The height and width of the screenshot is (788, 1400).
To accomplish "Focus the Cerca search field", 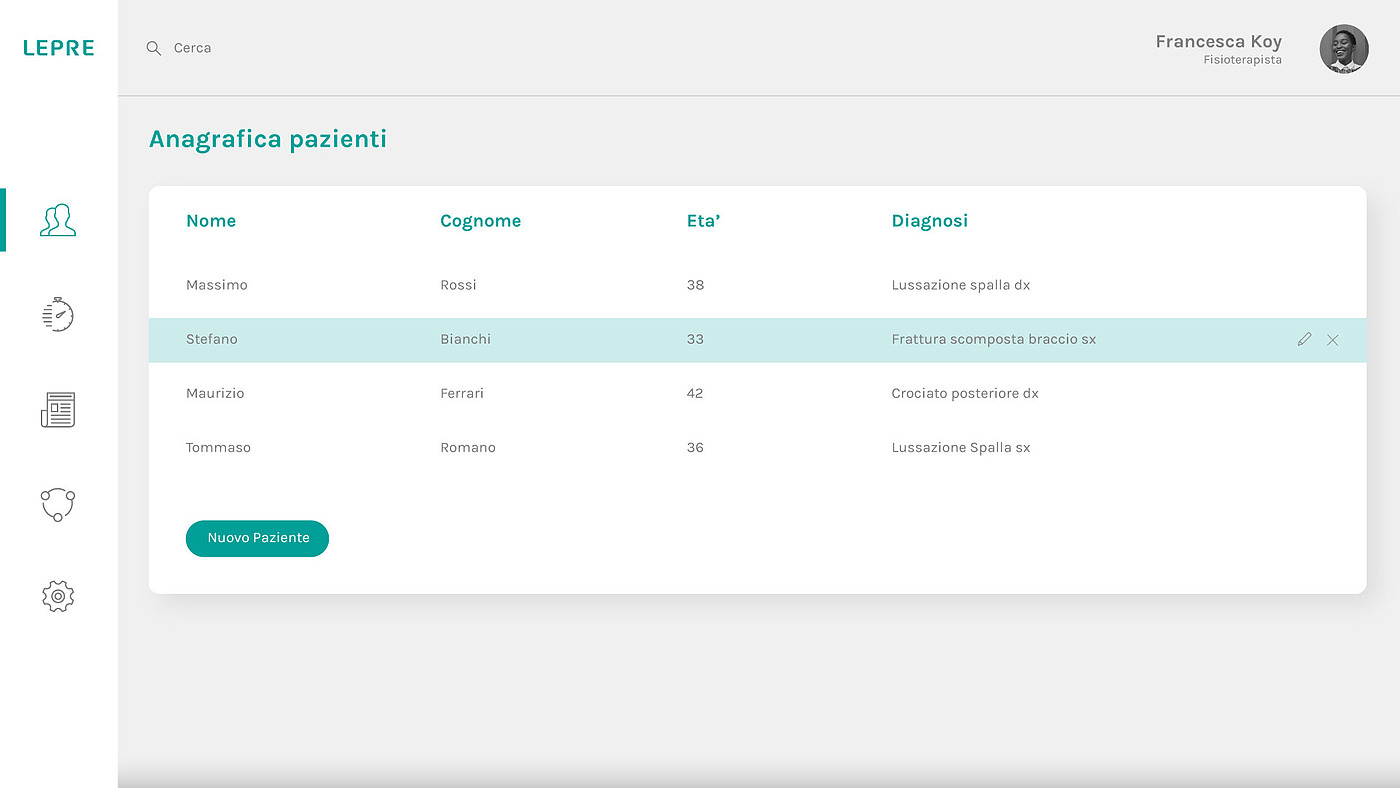I will [x=192, y=48].
